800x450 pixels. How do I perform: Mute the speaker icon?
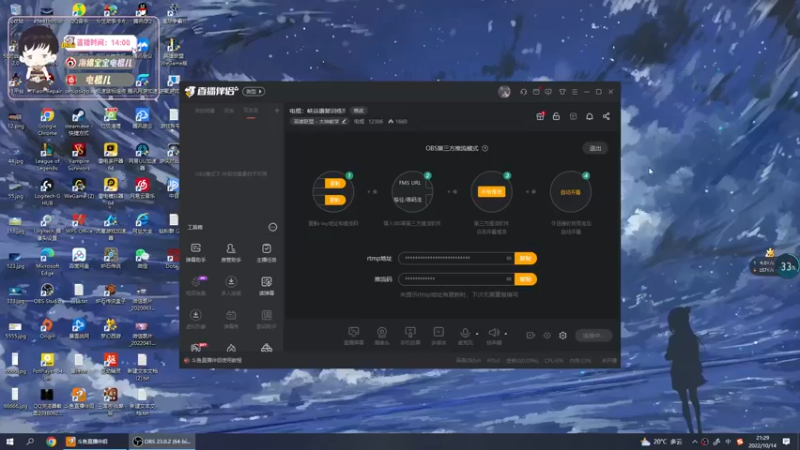493,333
